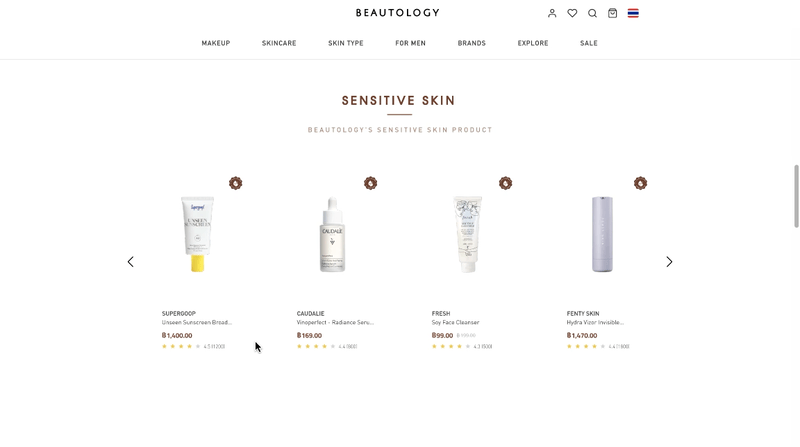Viewport: 800px width, 447px height.
Task: Open the SKIN TYPE menu
Action: point(346,43)
